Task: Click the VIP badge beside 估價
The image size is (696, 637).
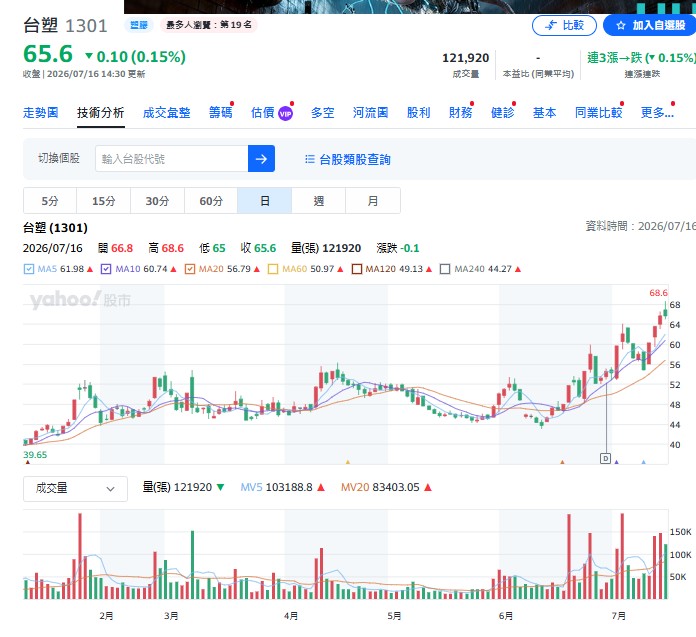Action: tap(285, 114)
